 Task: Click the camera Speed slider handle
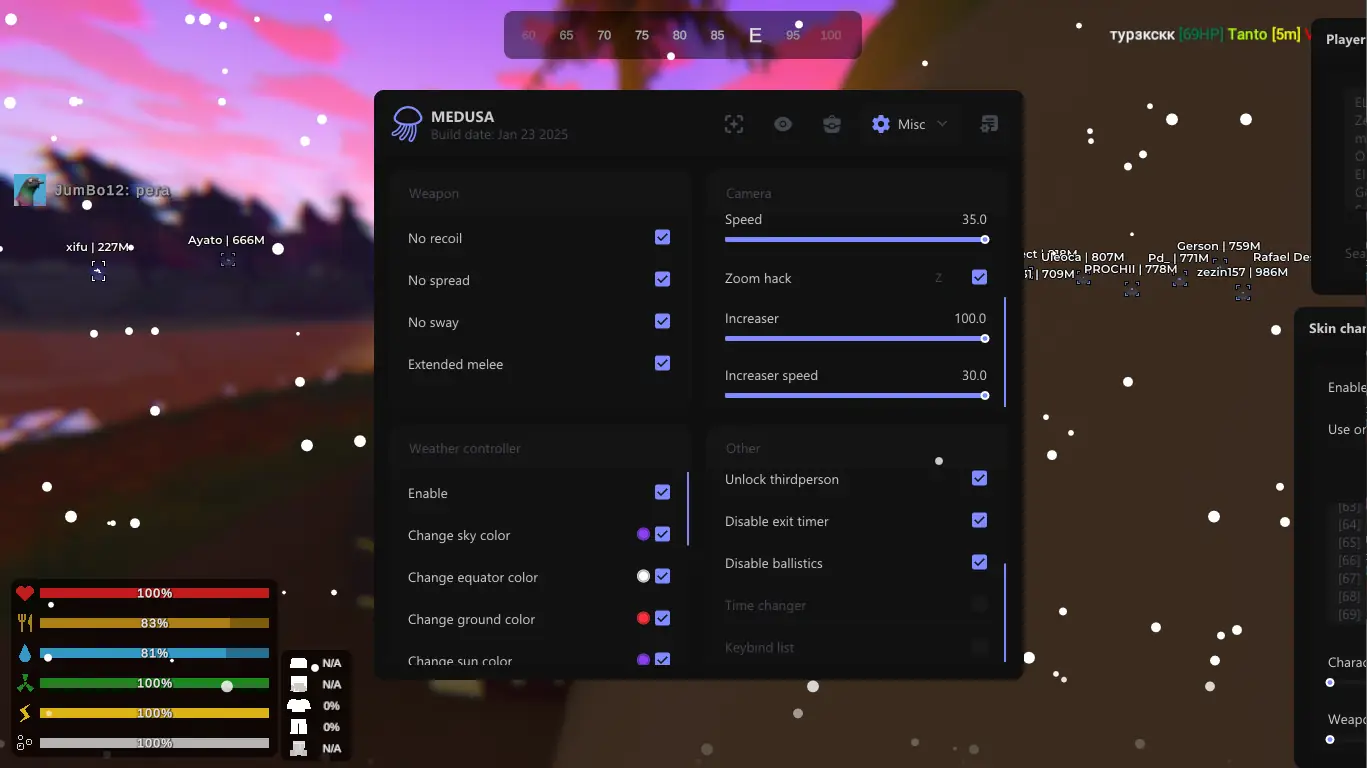tap(985, 240)
